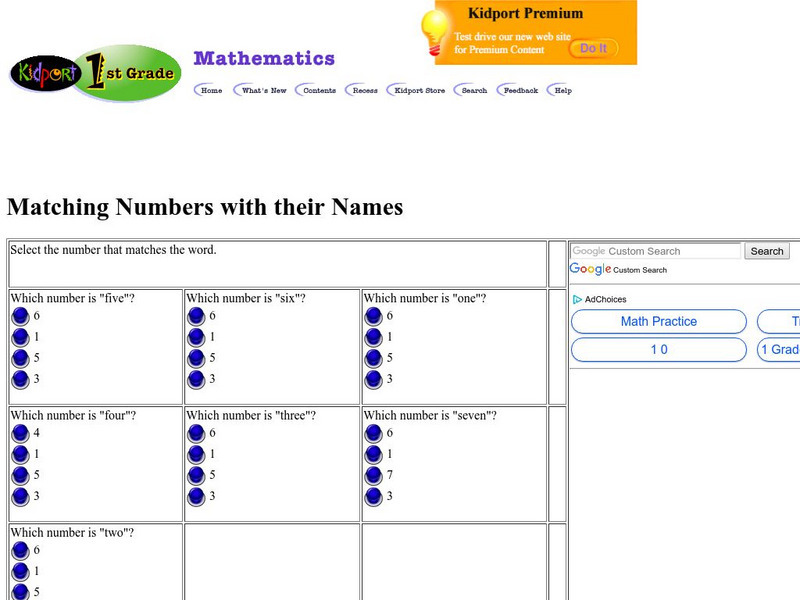Screen dimensions: 800x600
Task: Select answer 1 for the "one" question
Action: 371,339
